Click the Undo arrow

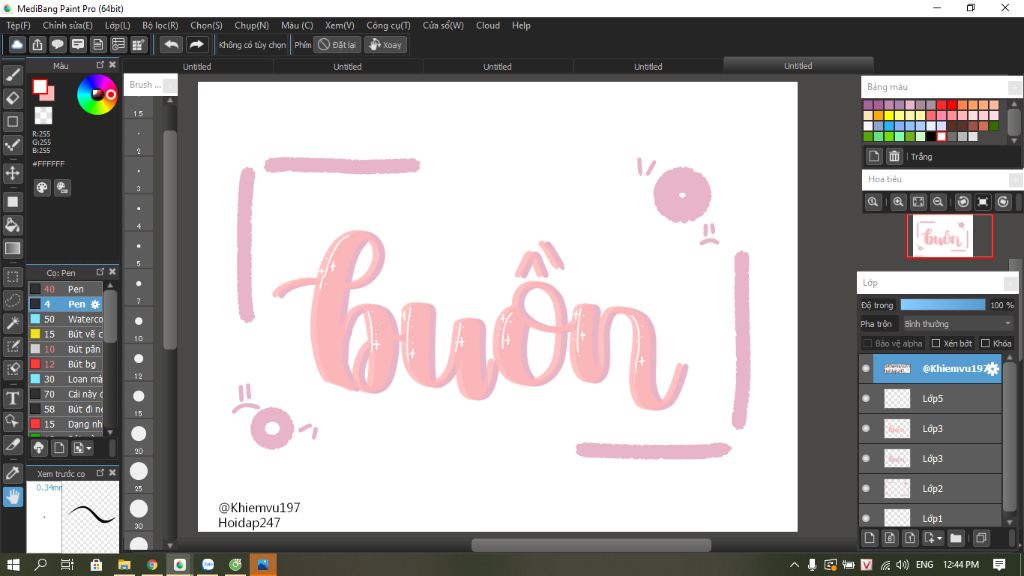coord(171,44)
